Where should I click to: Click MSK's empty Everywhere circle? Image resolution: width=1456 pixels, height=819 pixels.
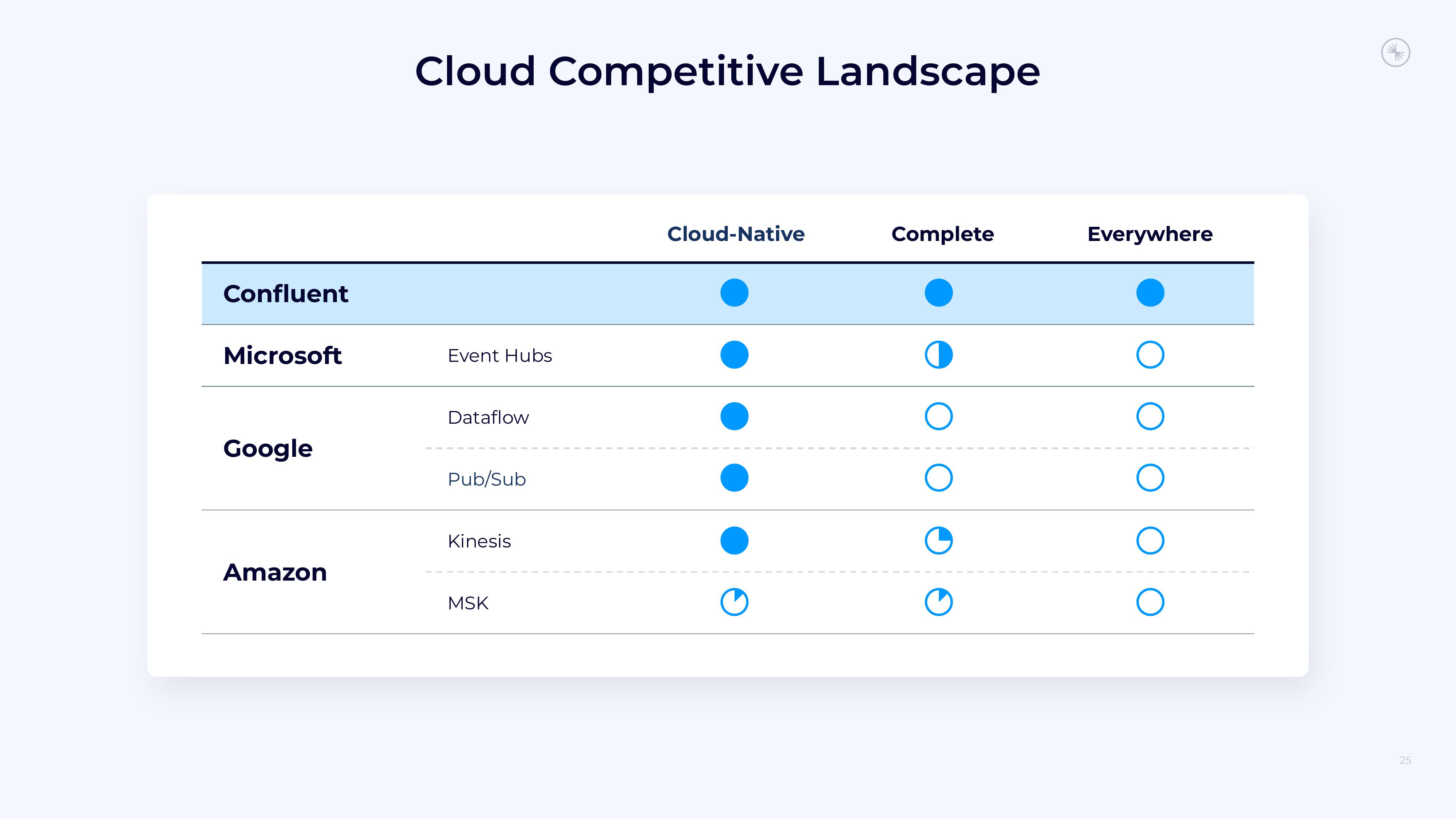tap(1150, 602)
